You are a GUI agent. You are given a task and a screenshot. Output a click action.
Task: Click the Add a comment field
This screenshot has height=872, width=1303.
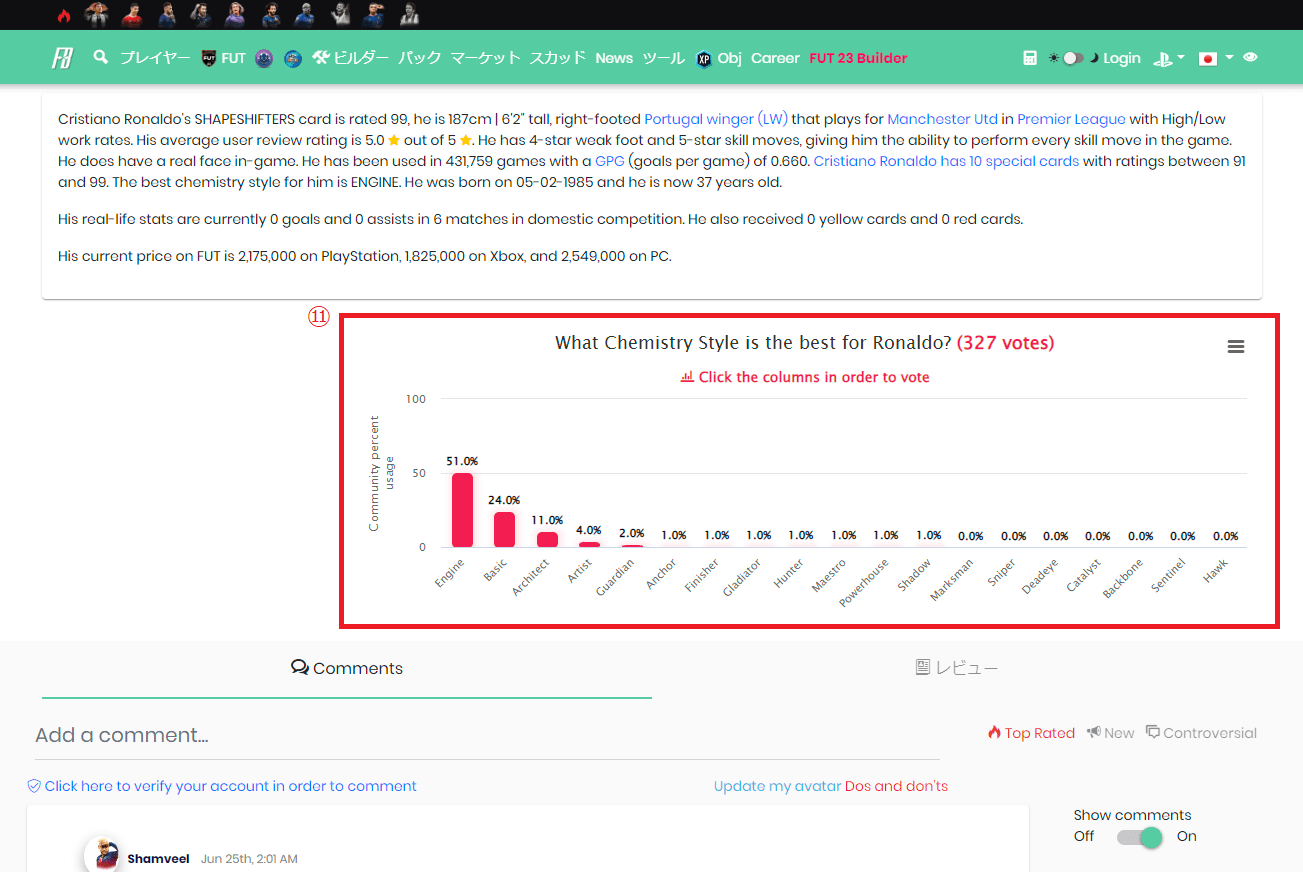click(487, 736)
